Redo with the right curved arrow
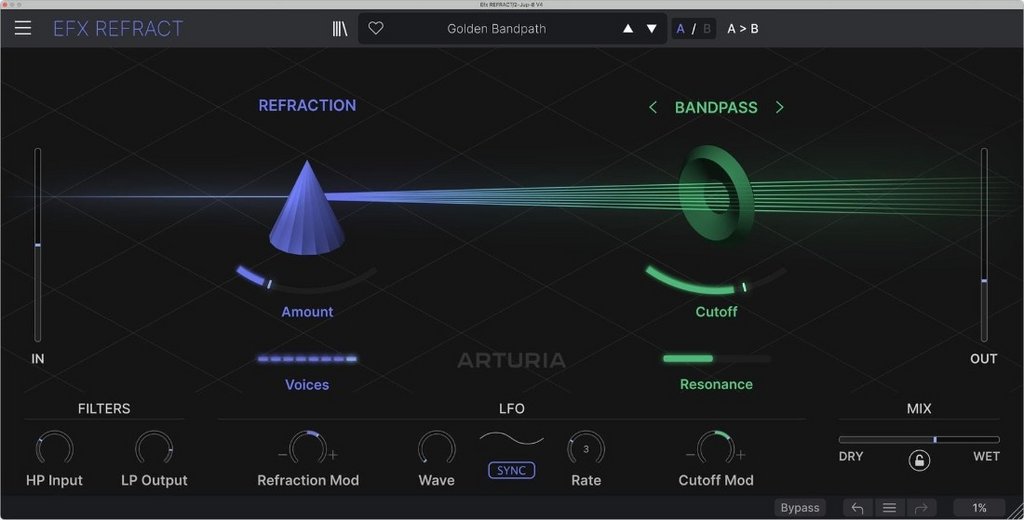 (921, 508)
